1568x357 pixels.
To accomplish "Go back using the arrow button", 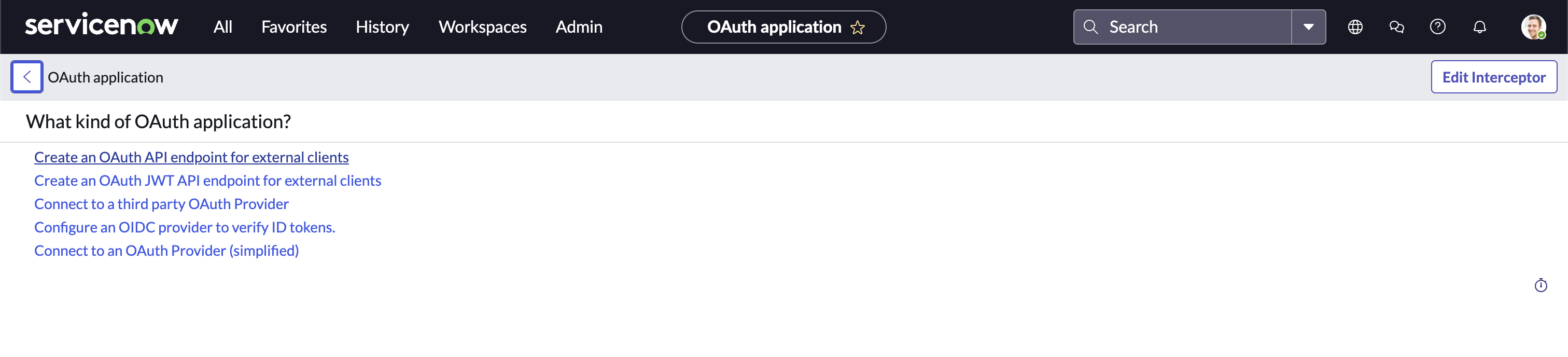I will pos(27,77).
